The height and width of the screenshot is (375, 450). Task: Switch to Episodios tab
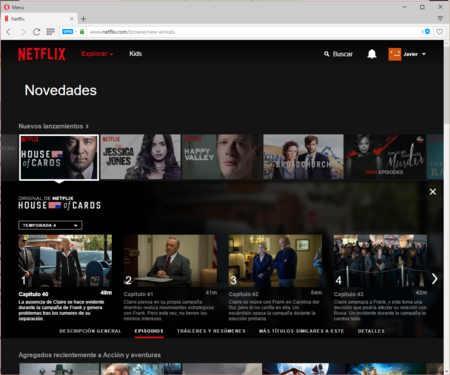pyautogui.click(x=149, y=331)
